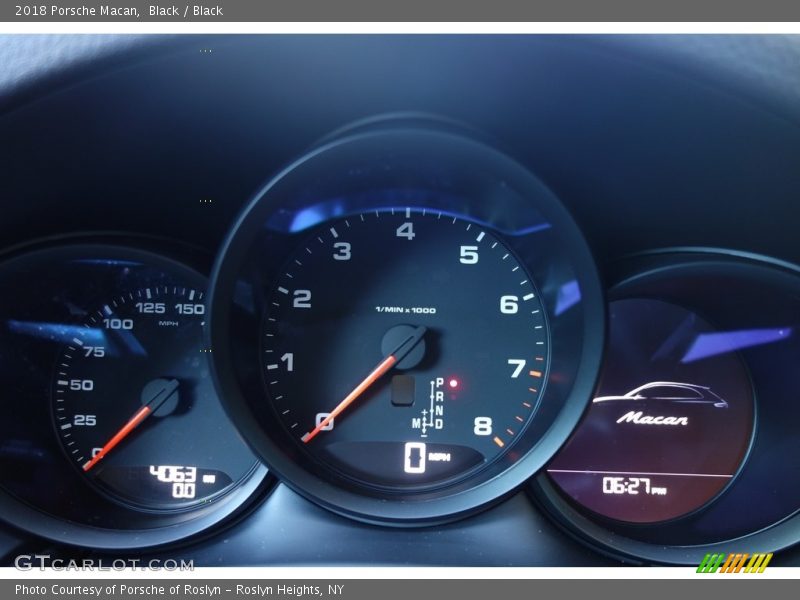Click the Macan car silhouette icon
Image resolution: width=800 pixels, height=600 pixels.
[x=660, y=394]
